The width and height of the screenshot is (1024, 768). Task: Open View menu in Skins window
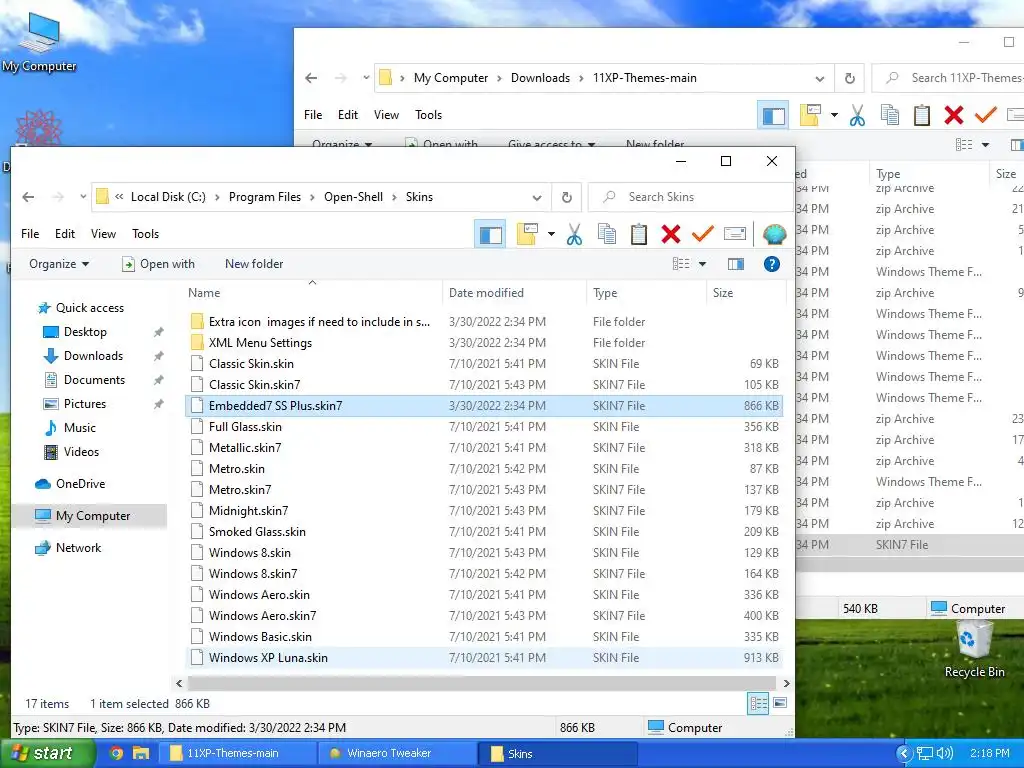pyautogui.click(x=103, y=234)
